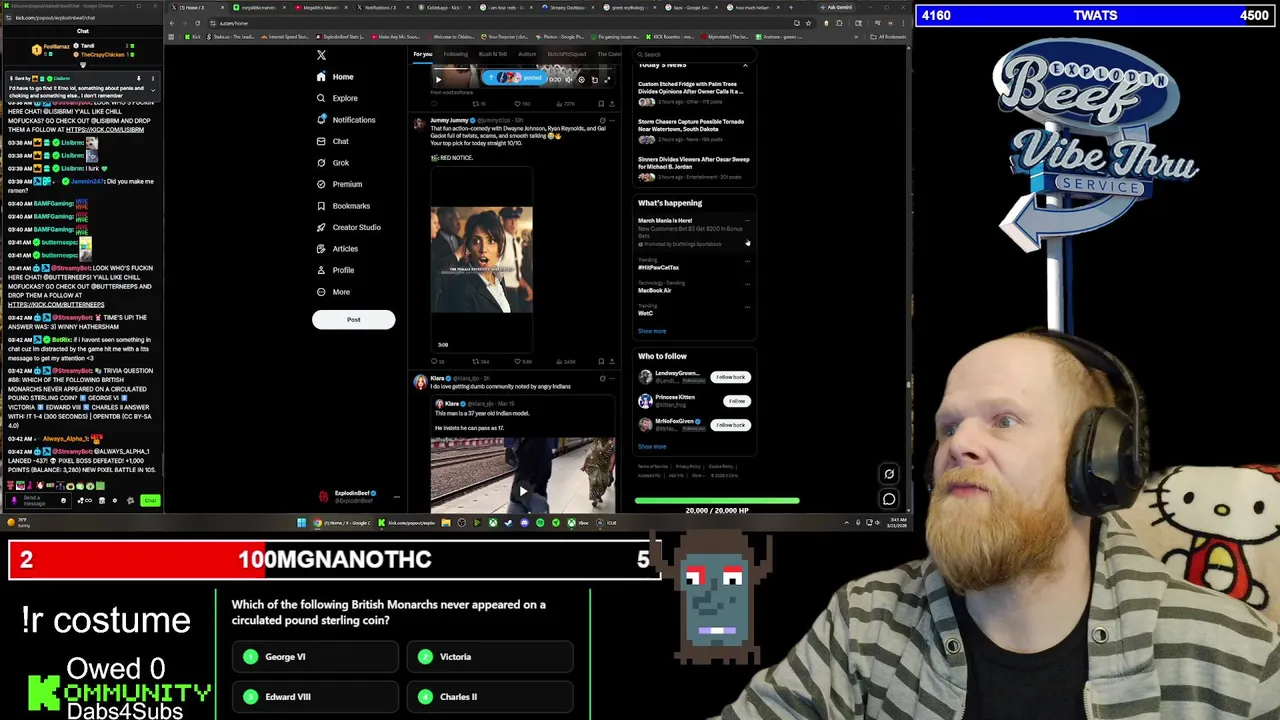Send the Kick chat message with Chat button
This screenshot has width=1280, height=720.
(x=150, y=500)
